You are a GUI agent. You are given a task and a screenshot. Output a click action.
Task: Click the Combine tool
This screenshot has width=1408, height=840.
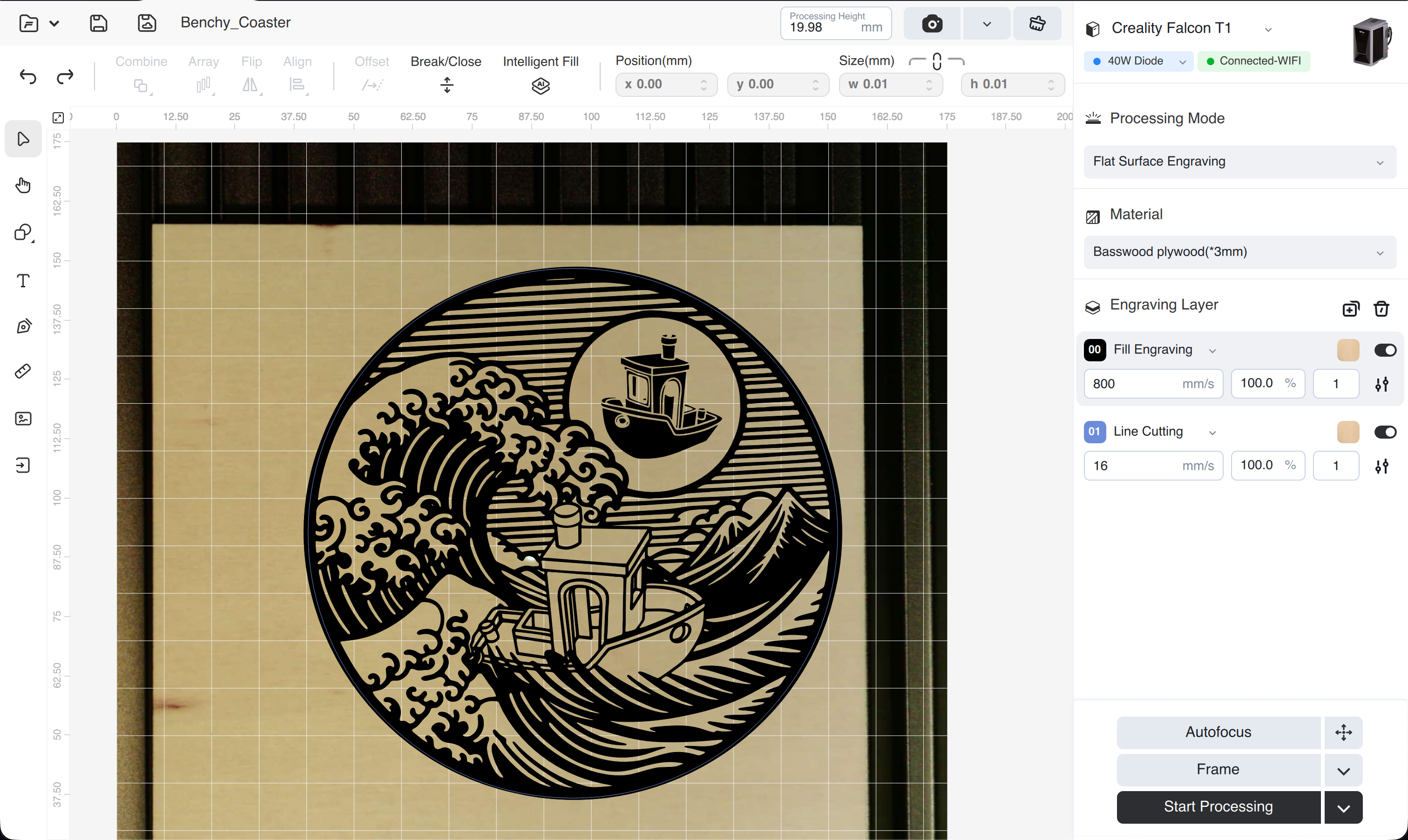coord(141,74)
